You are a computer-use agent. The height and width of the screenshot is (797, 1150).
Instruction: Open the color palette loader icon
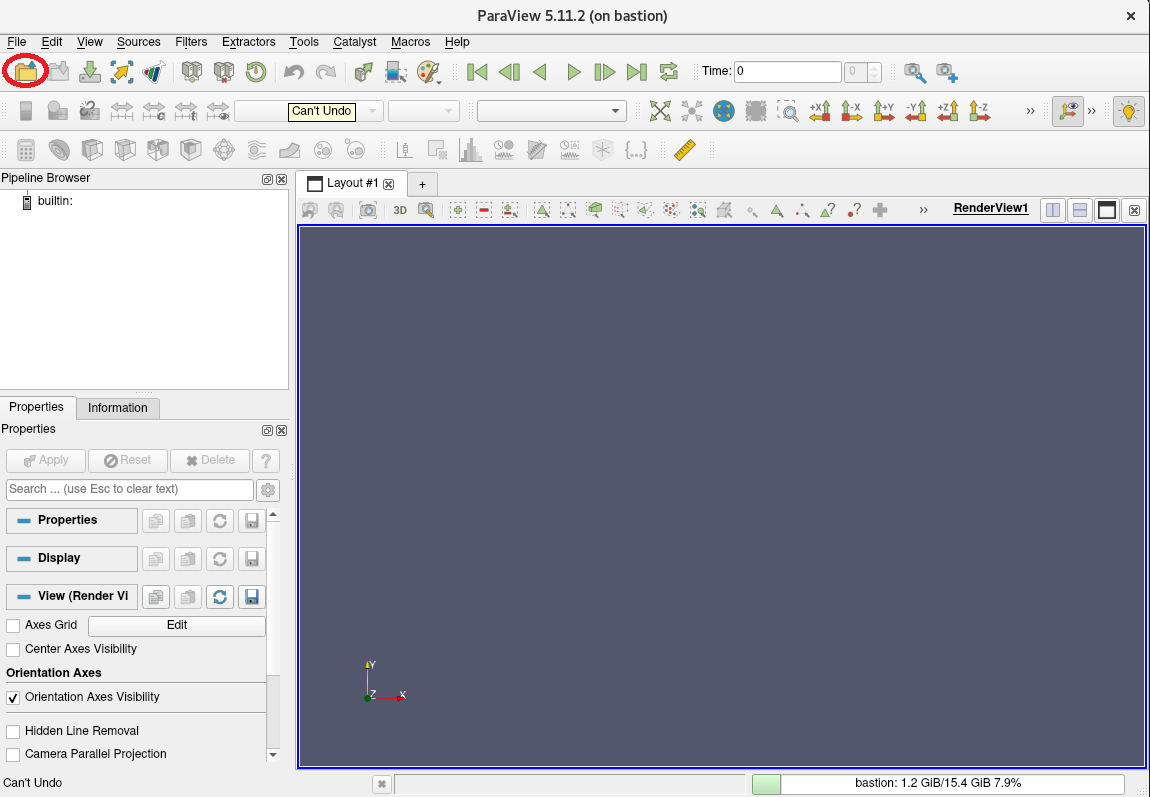[427, 71]
